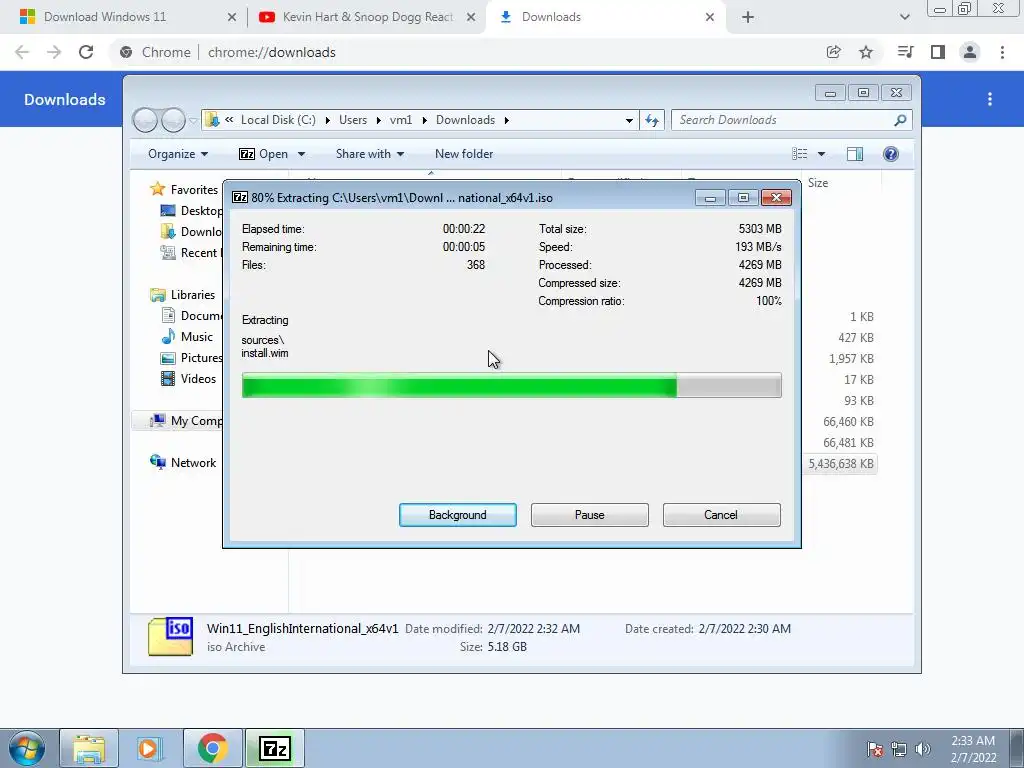
Task: Switch to Chrome from taskbar
Action: click(x=212, y=748)
